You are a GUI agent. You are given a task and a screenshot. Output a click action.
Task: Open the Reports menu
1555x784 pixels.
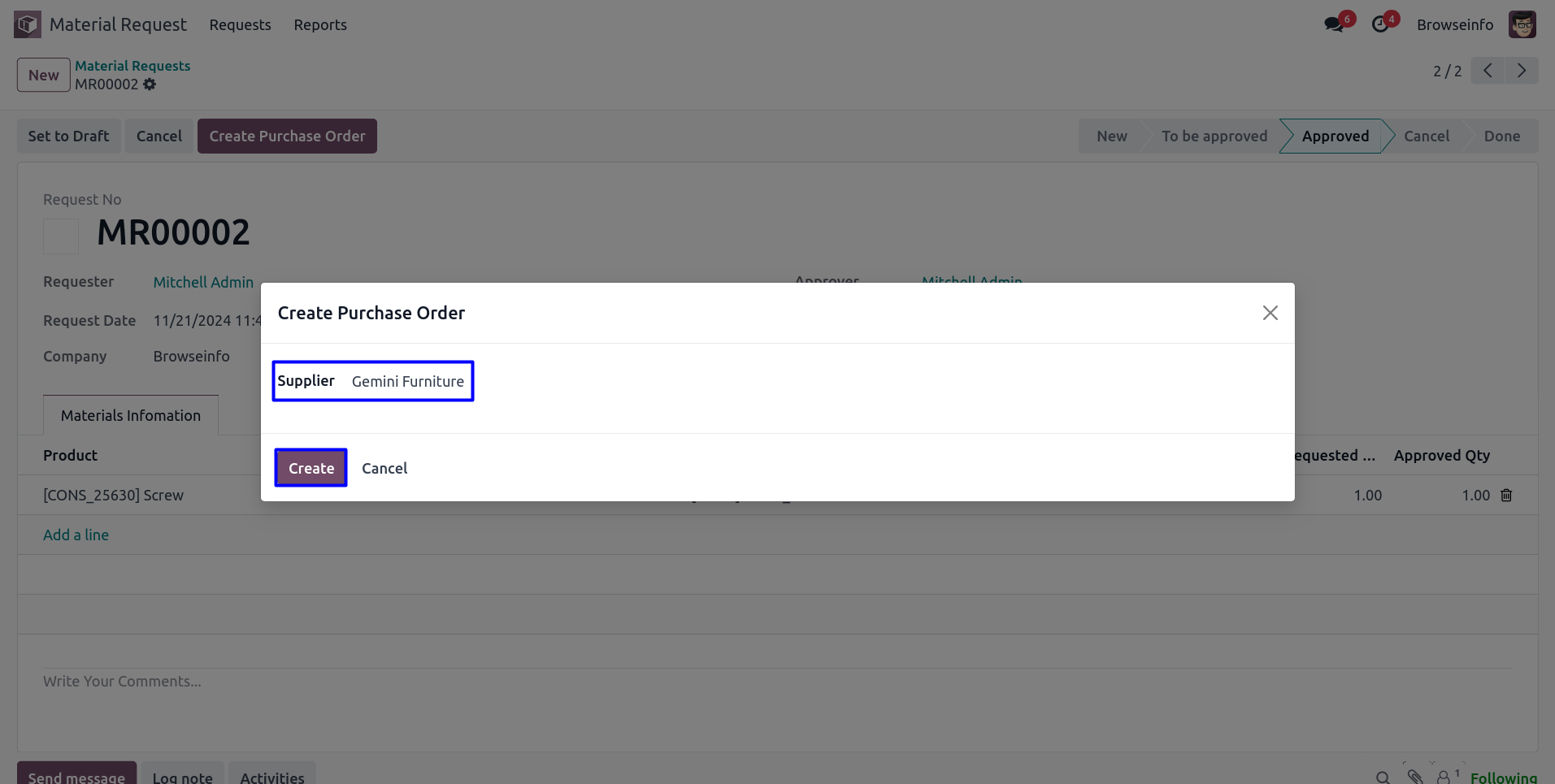320,25
